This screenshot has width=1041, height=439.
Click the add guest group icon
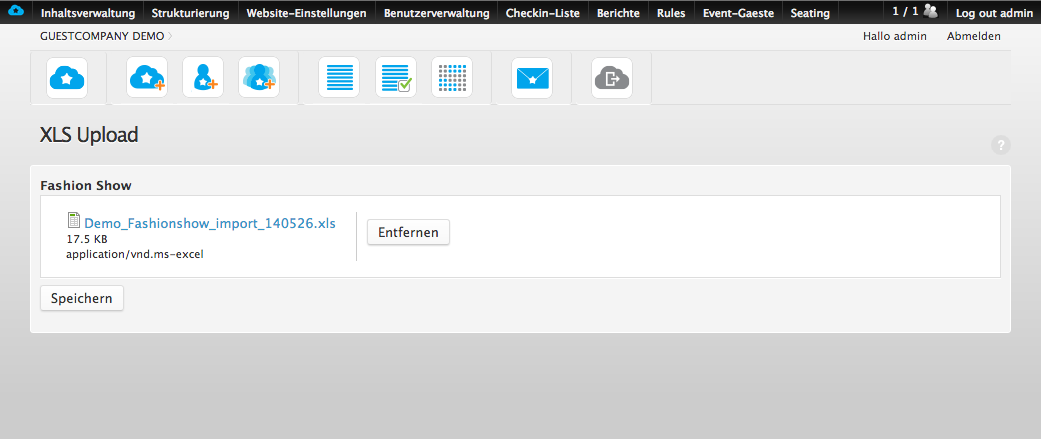point(259,78)
